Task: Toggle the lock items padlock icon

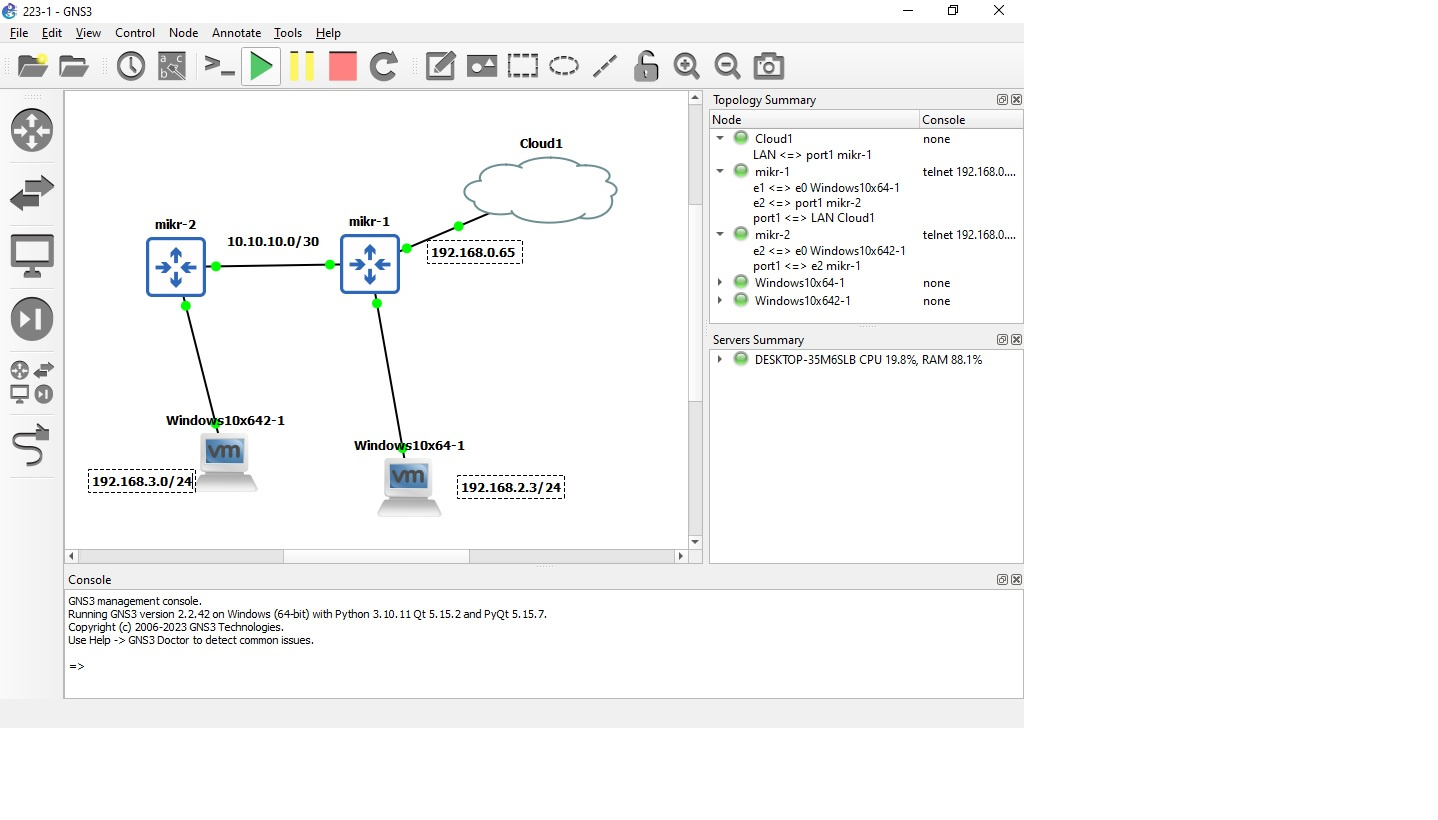Action: [646, 66]
